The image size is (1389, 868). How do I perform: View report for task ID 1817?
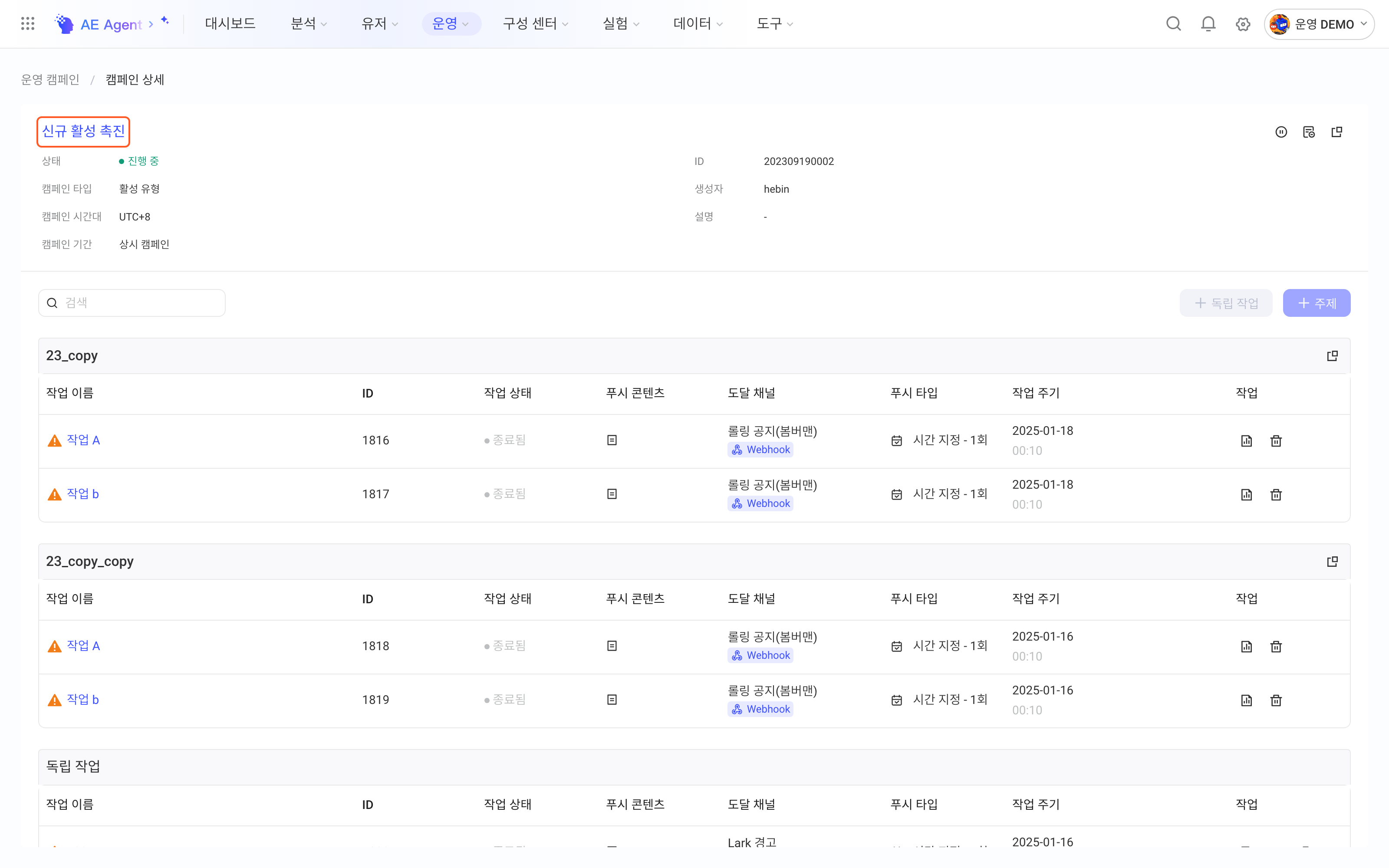point(1246,495)
